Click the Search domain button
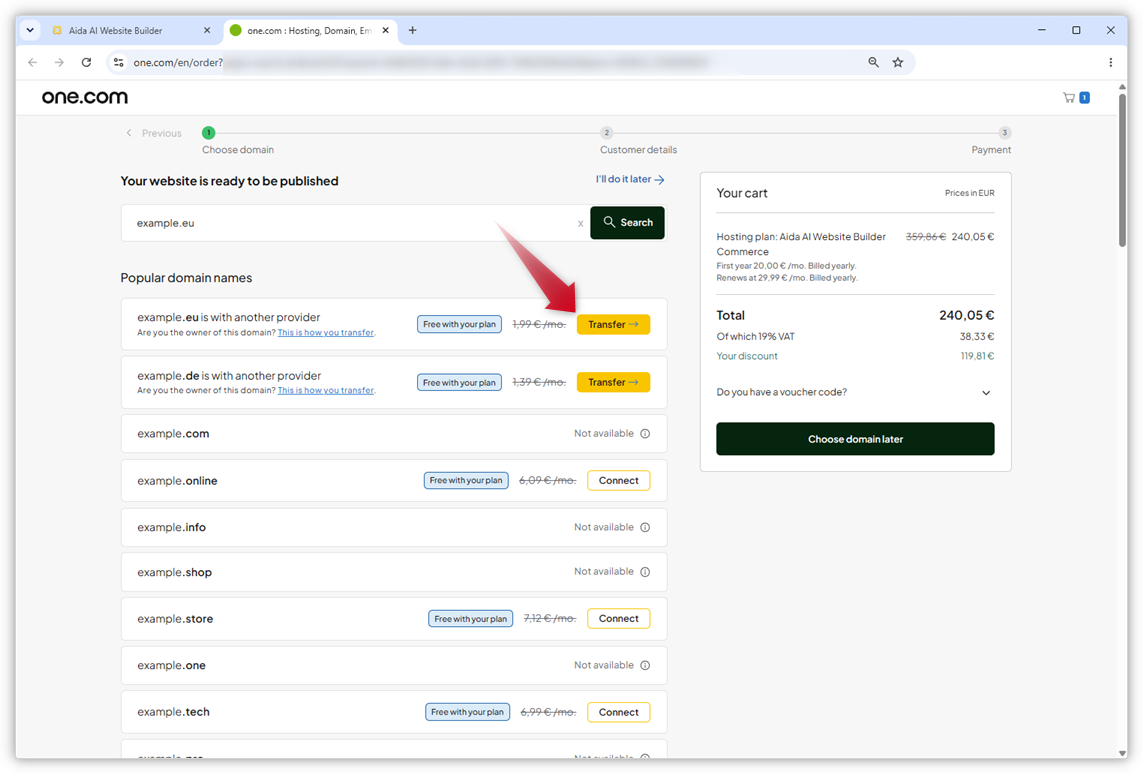Viewport: 1143px width, 774px height. [x=627, y=222]
